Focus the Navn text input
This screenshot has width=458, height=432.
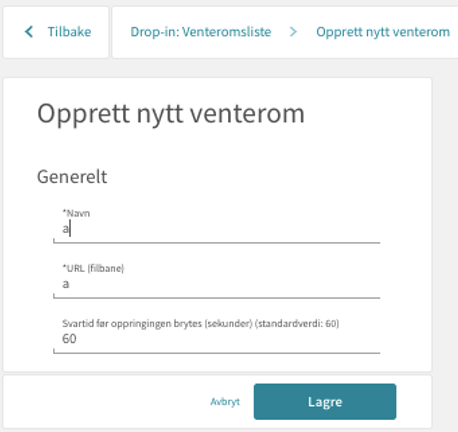[x=217, y=229]
